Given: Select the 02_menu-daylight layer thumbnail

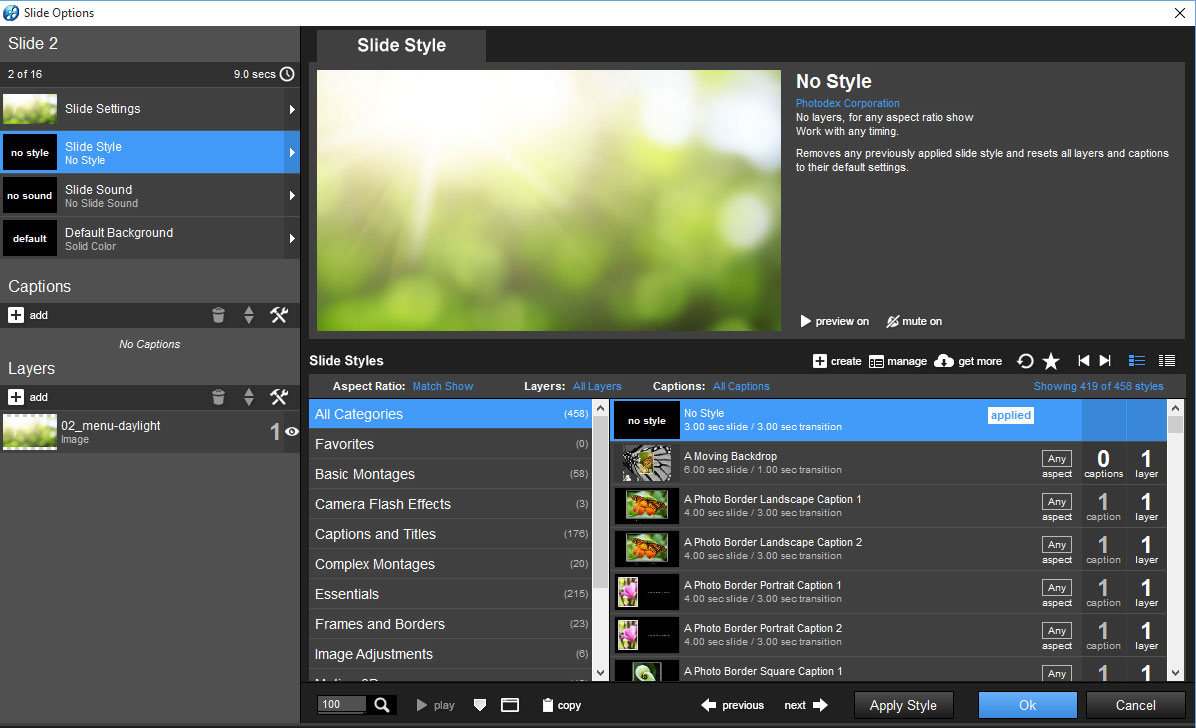Looking at the screenshot, I should click(30, 432).
